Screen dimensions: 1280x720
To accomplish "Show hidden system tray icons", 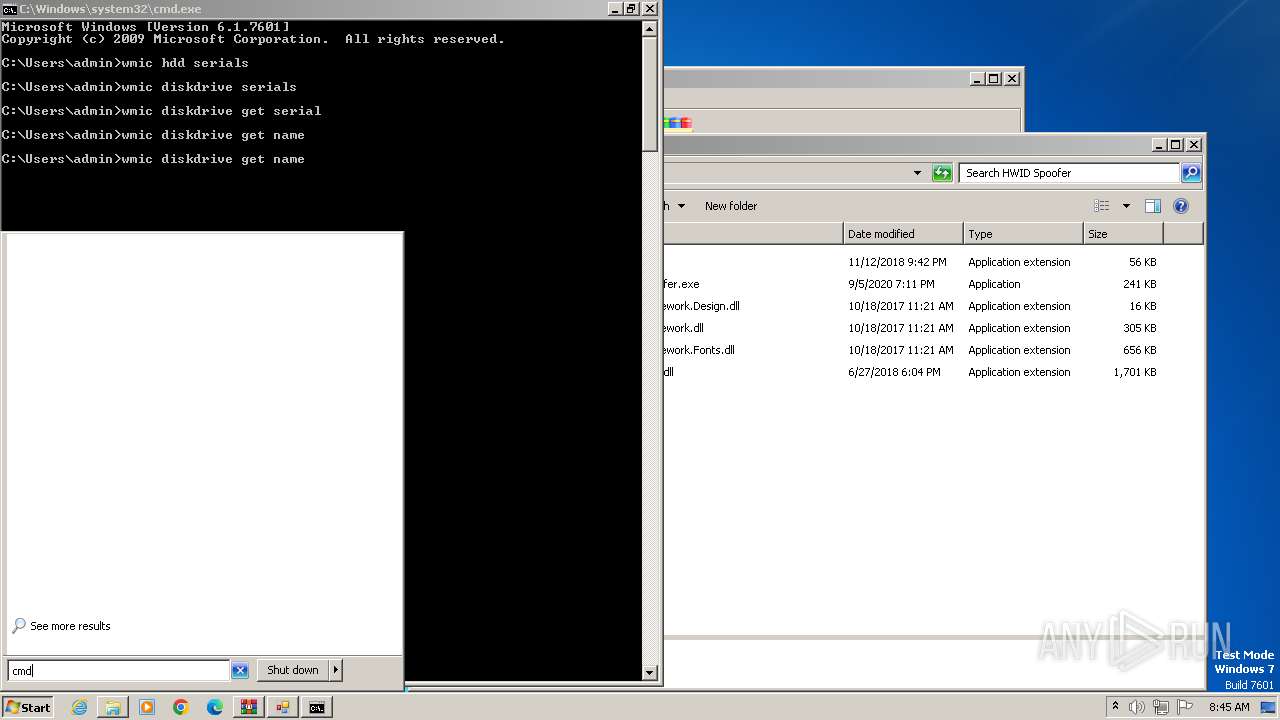I will (1115, 706).
